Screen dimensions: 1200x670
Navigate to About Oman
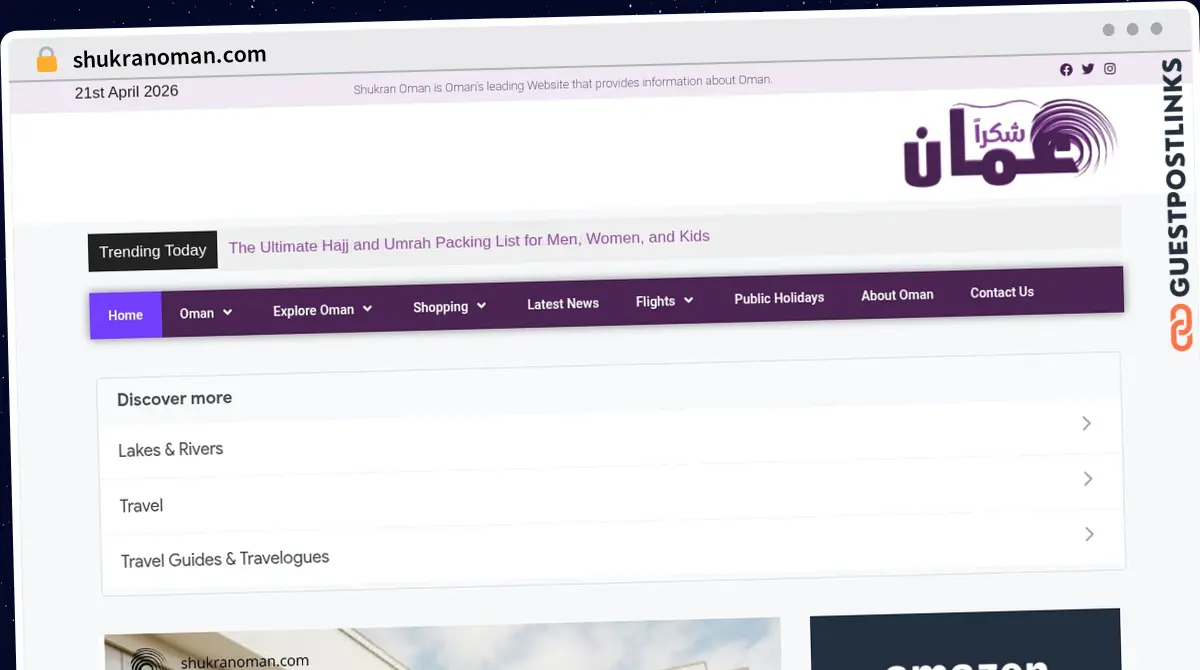pyautogui.click(x=897, y=295)
